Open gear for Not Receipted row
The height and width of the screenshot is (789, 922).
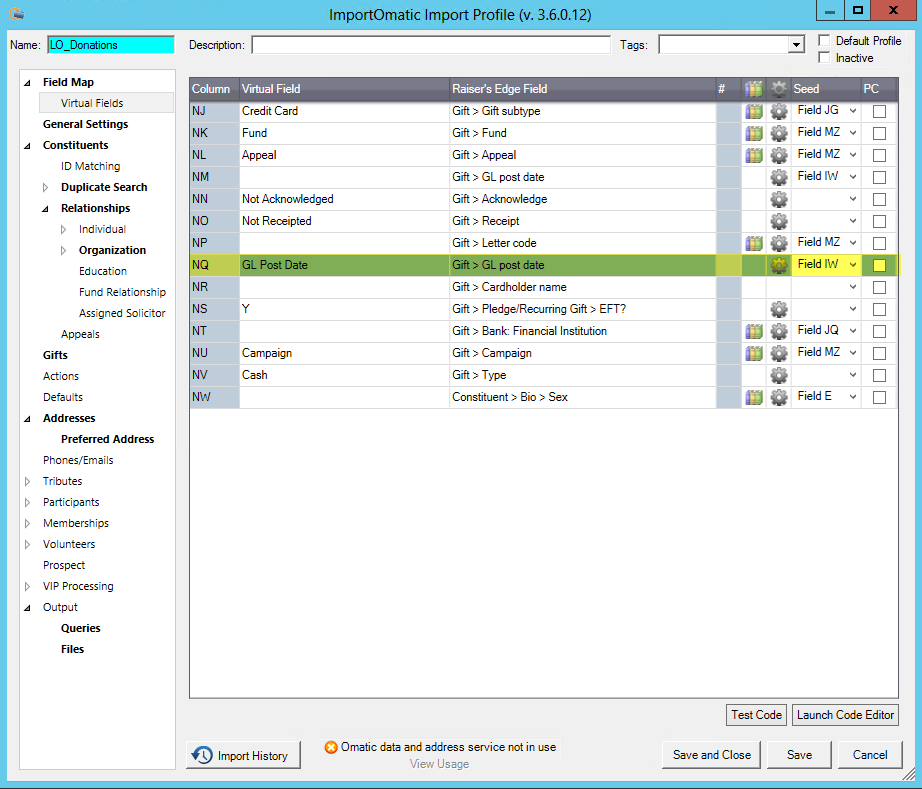779,221
